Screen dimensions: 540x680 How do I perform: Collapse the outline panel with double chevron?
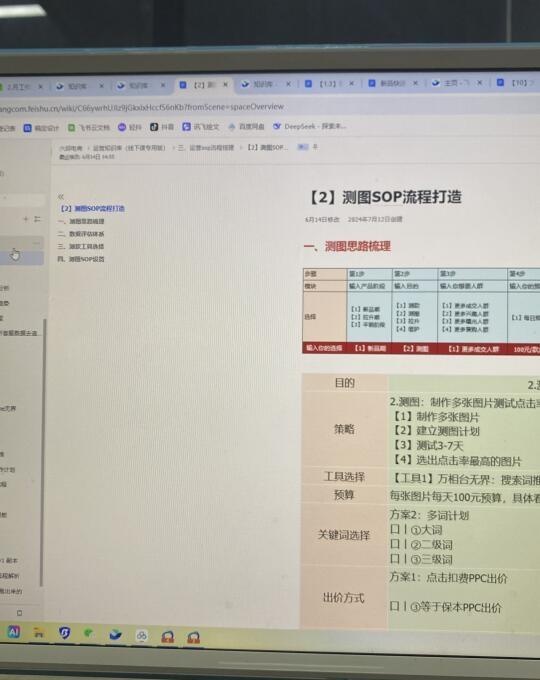[x=61, y=197]
